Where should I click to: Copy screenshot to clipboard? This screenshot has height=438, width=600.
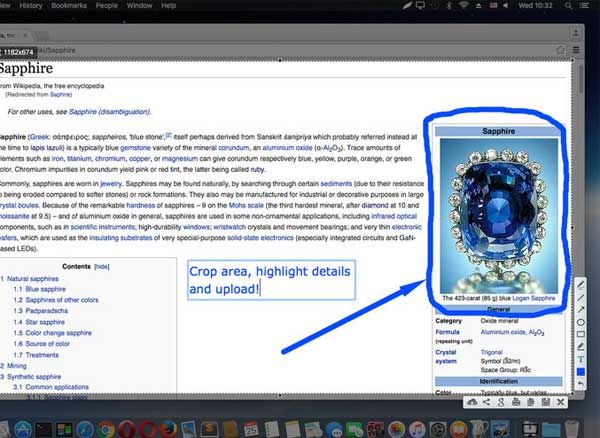(530, 402)
